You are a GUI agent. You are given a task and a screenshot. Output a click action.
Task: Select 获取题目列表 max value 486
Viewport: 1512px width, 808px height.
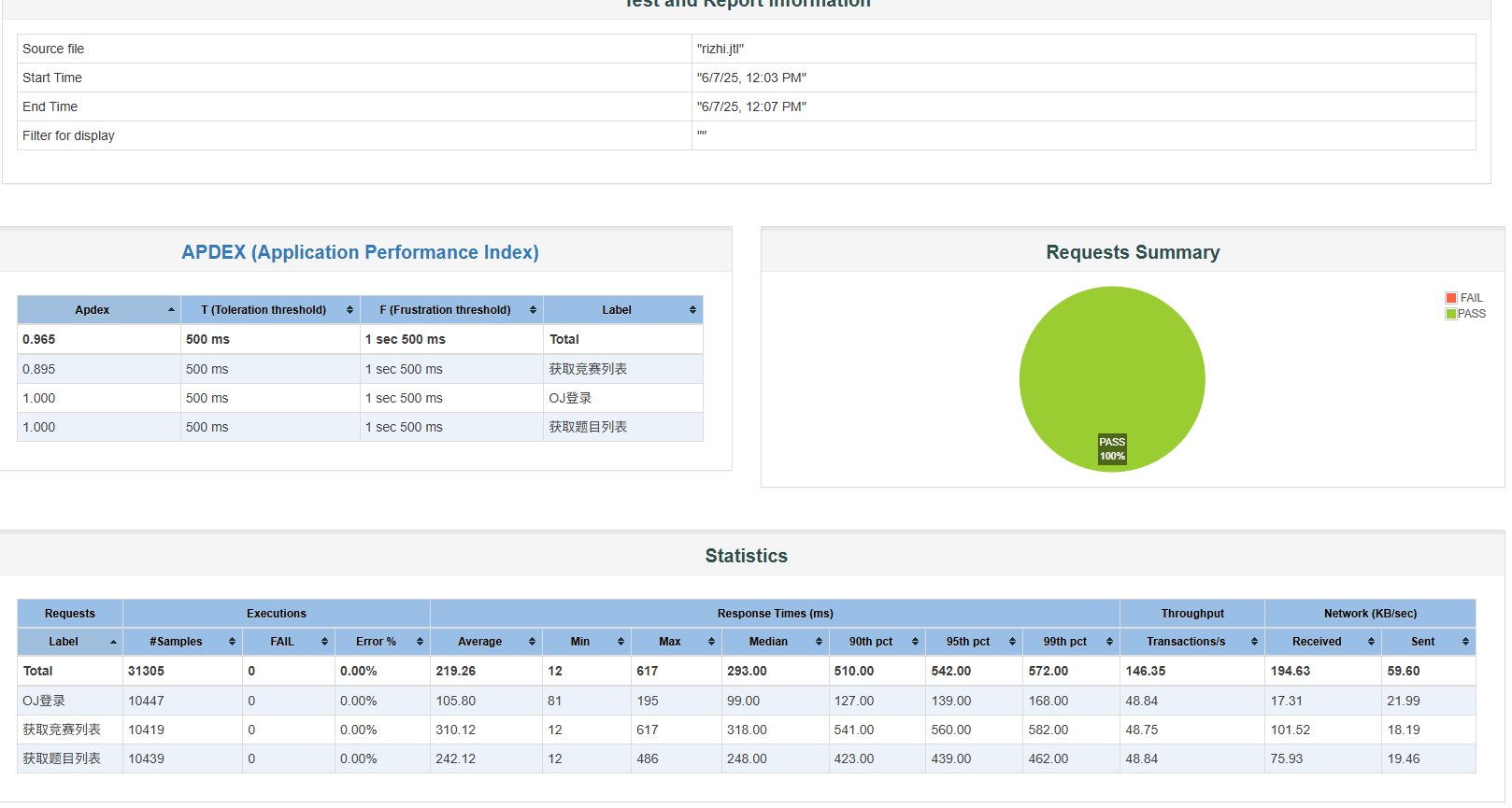(x=648, y=758)
